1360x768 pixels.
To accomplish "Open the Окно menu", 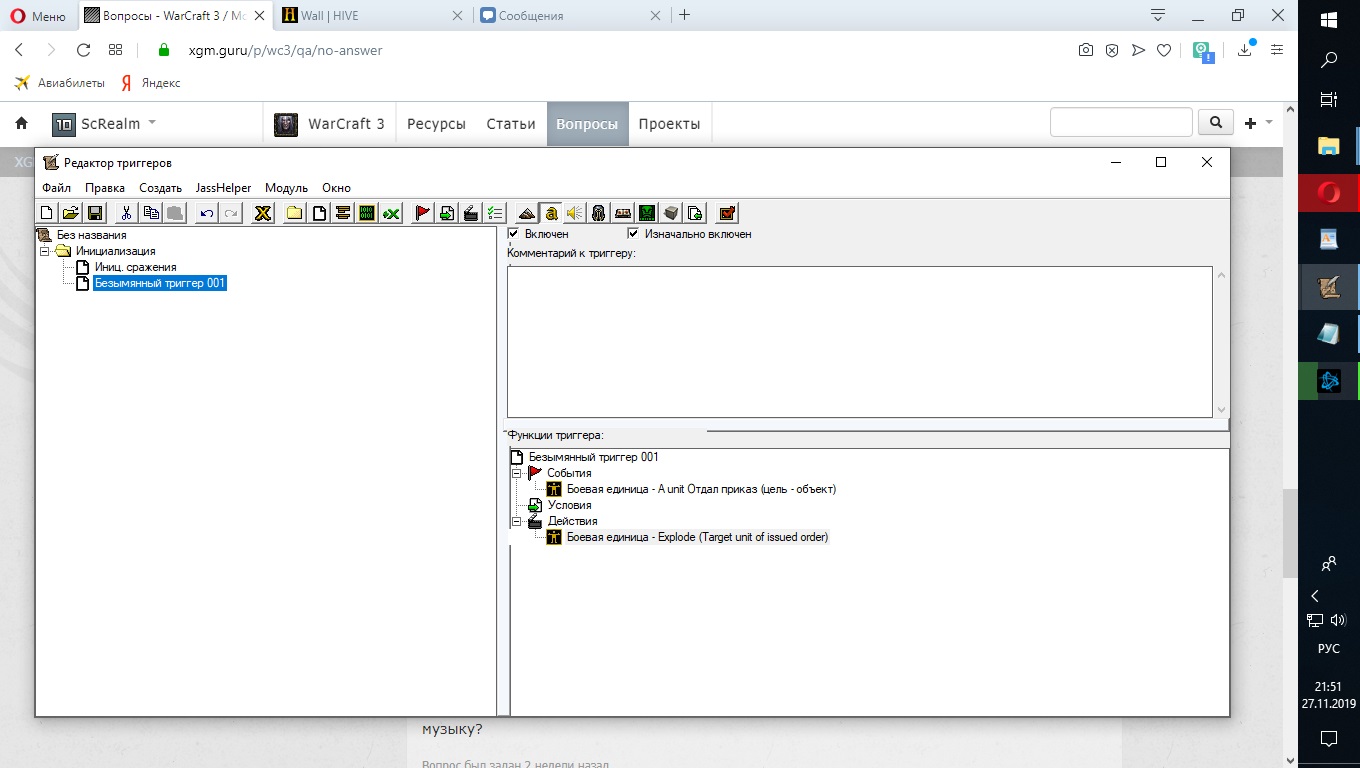I will [x=336, y=188].
